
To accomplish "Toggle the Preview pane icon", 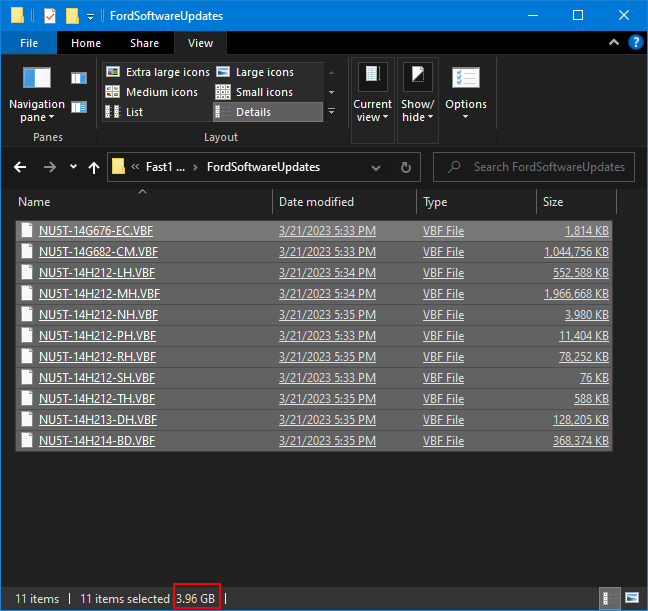I will click(79, 78).
